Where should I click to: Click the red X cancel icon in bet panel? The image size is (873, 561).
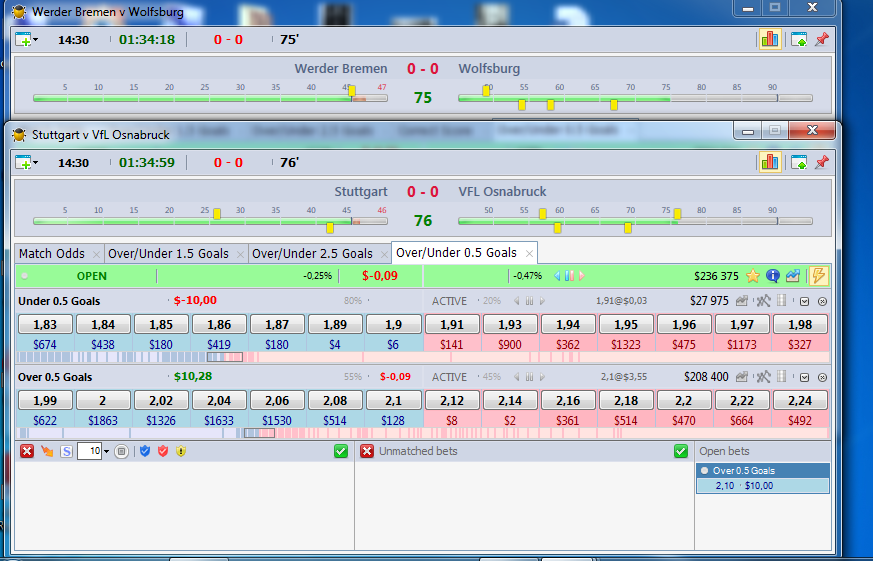click(27, 451)
